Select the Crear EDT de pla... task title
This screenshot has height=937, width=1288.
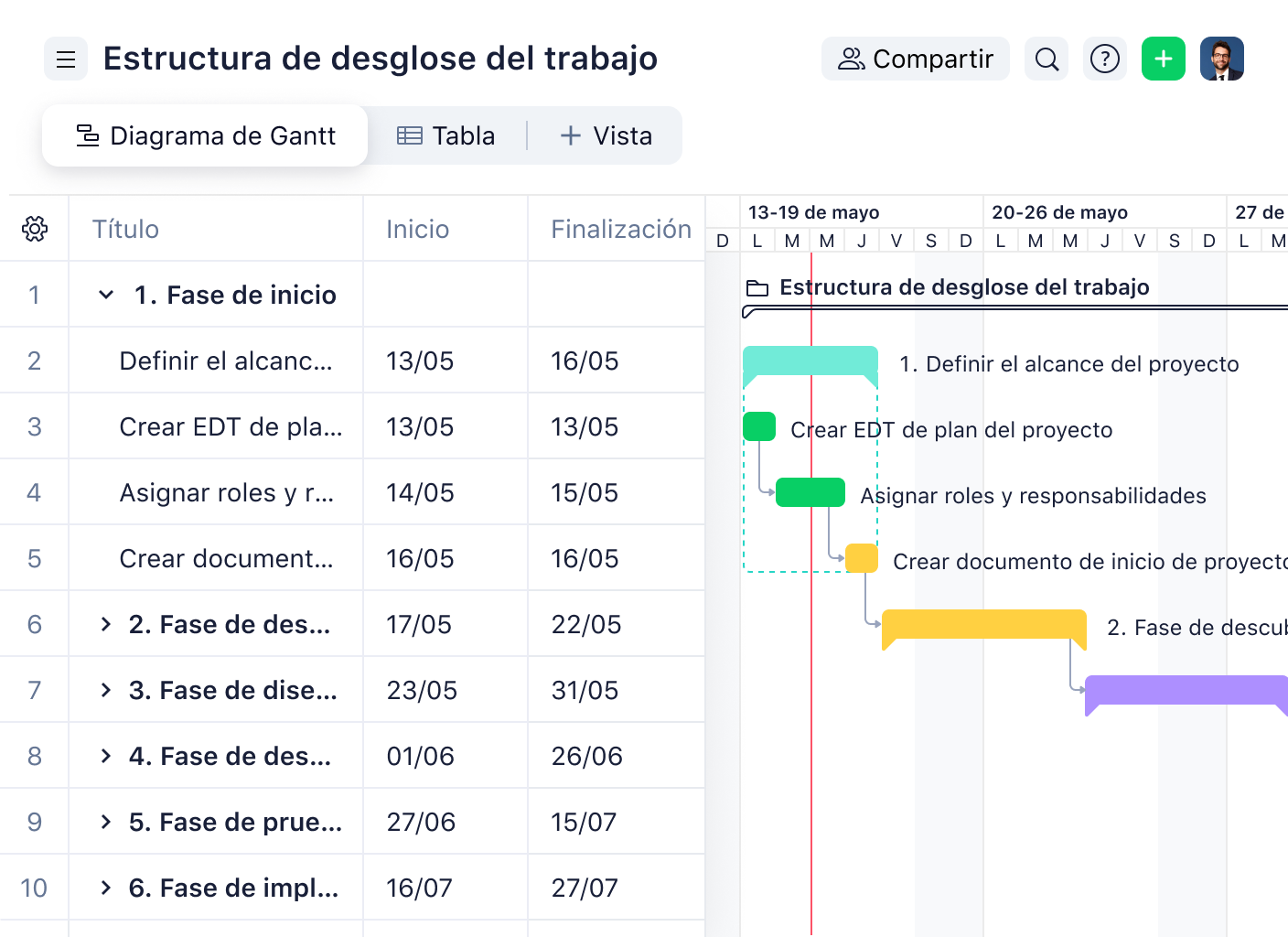[231, 426]
